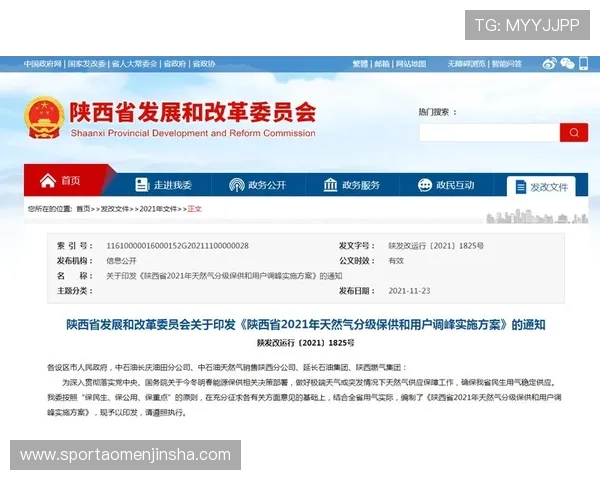
Task: Click the file icon beside 发改文件
Action: pos(520,187)
